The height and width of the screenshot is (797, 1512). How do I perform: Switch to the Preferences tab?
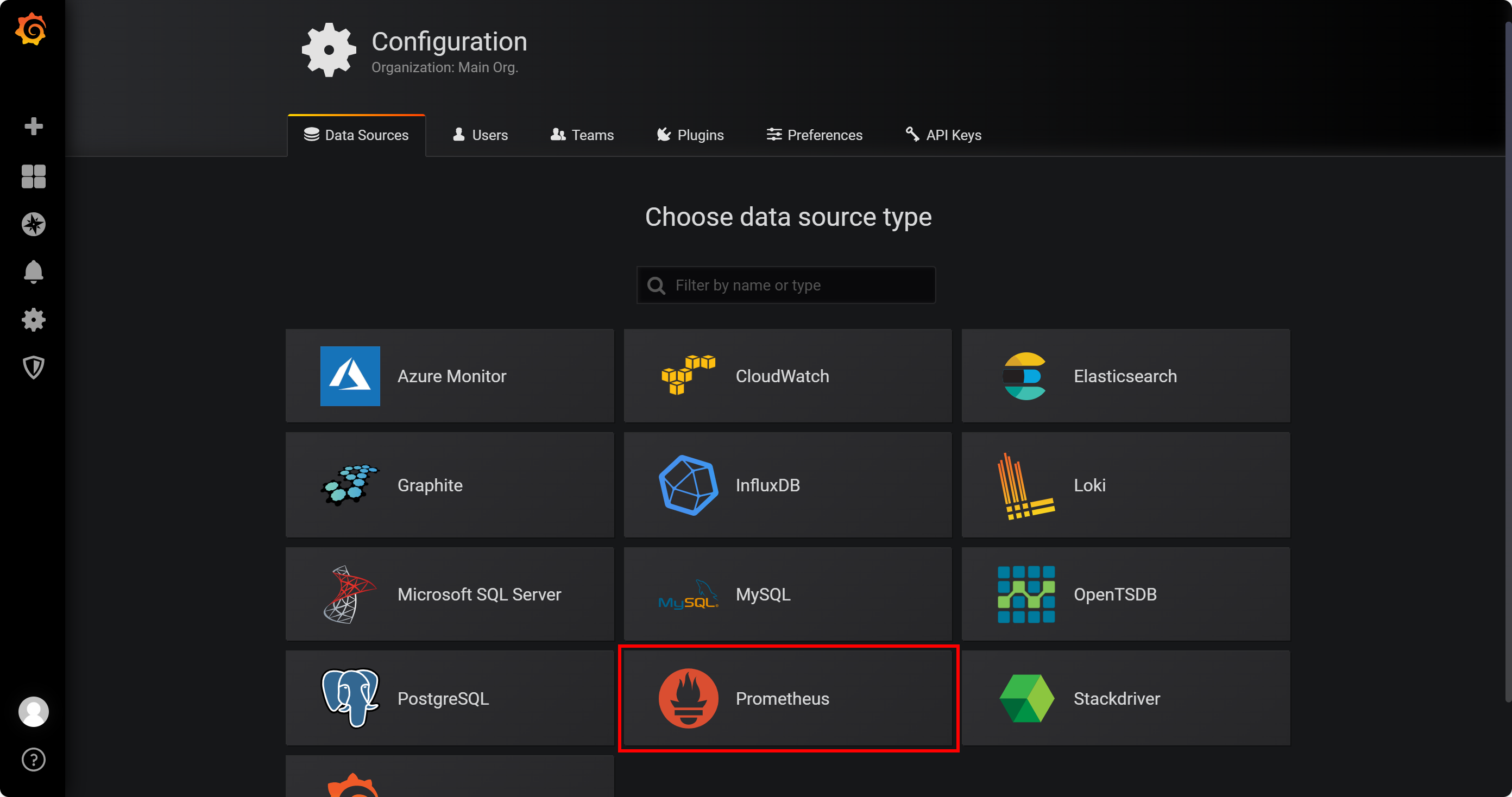click(815, 135)
